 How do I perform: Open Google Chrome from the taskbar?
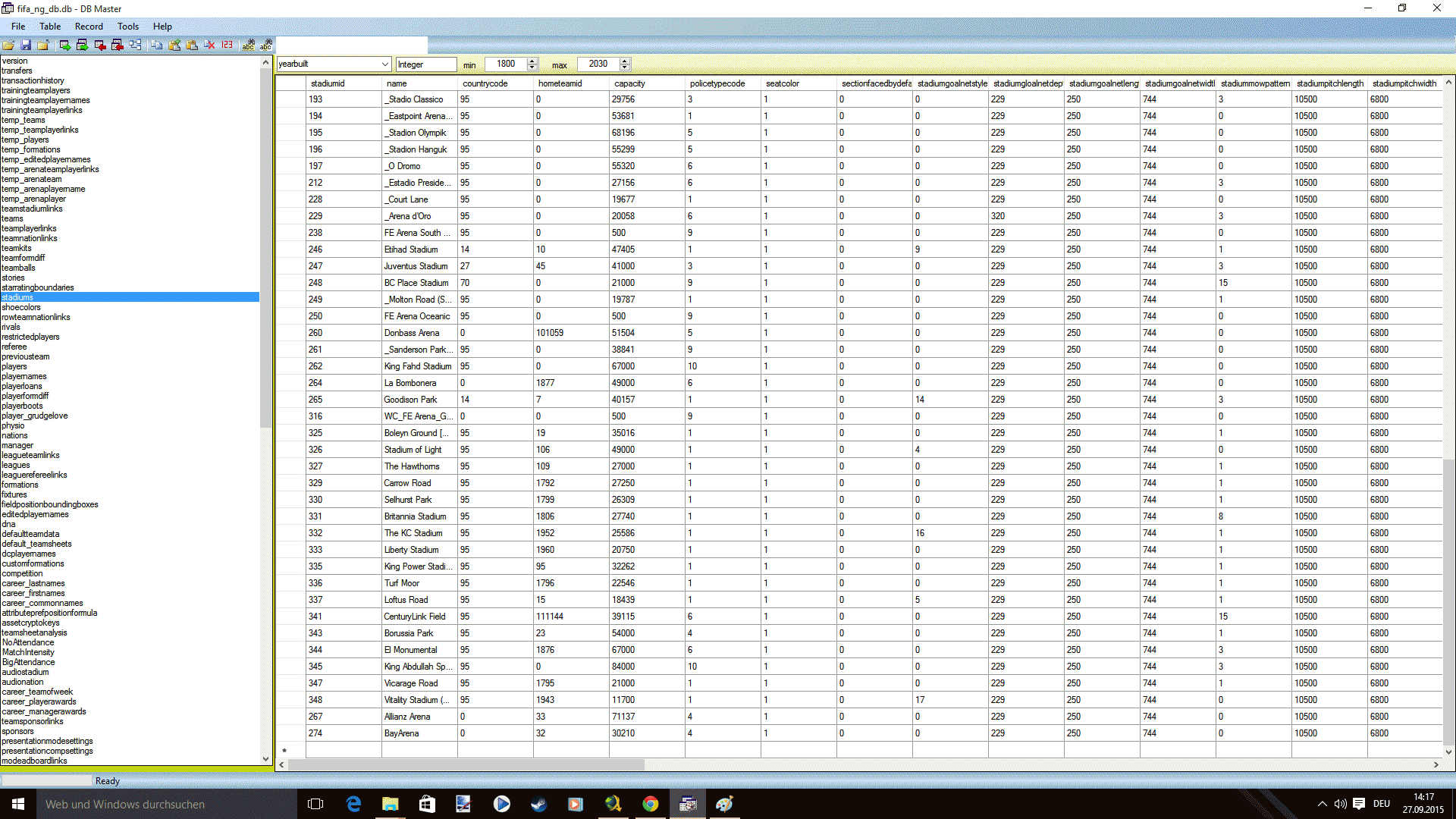tap(650, 804)
